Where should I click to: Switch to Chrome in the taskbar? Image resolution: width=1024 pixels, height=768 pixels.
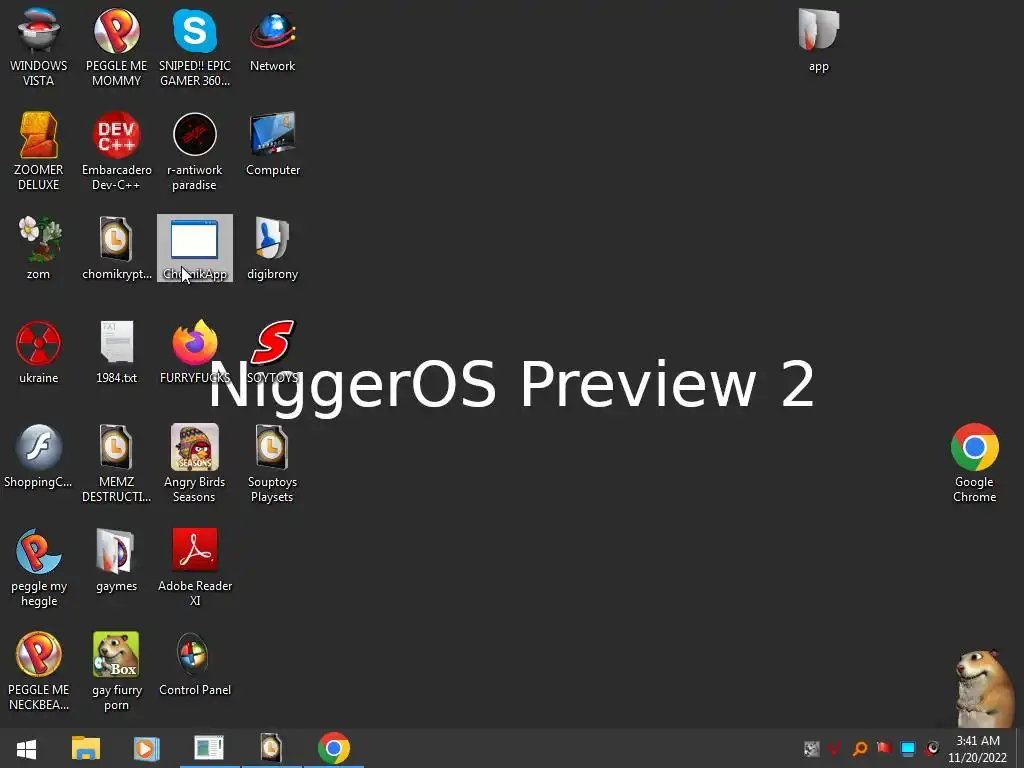(334, 748)
